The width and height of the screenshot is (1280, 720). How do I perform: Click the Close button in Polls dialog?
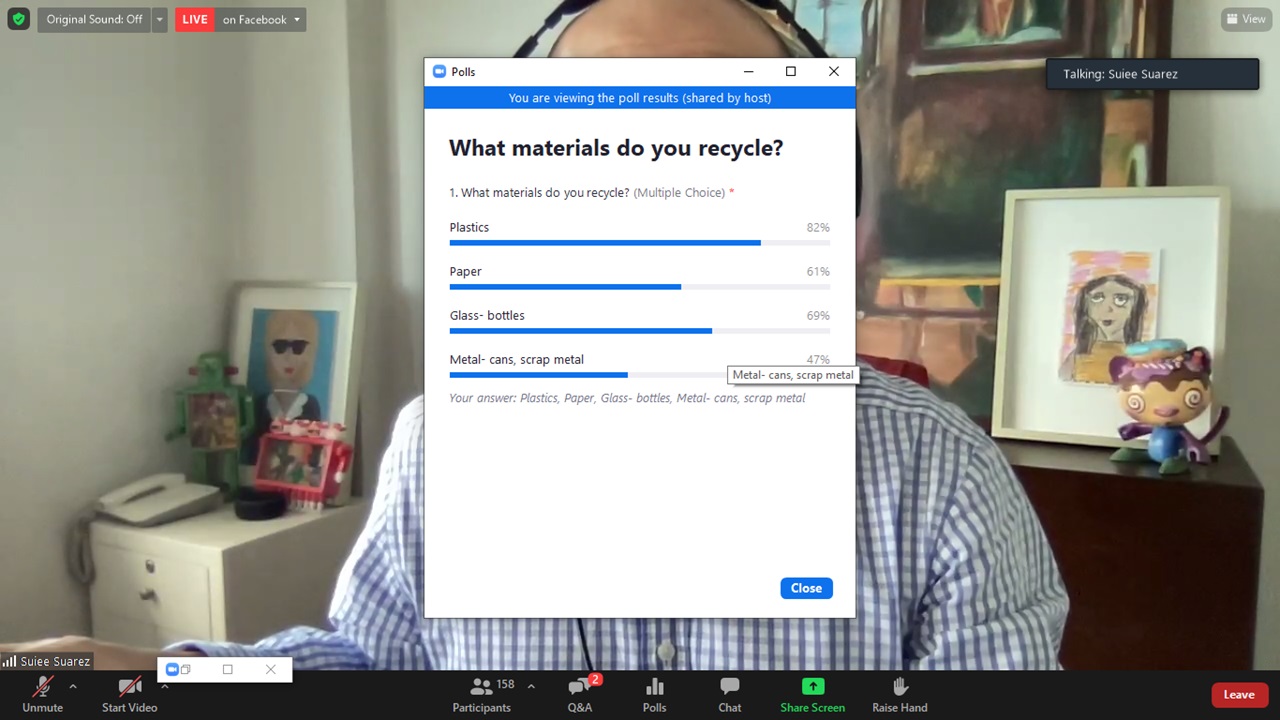coord(806,588)
